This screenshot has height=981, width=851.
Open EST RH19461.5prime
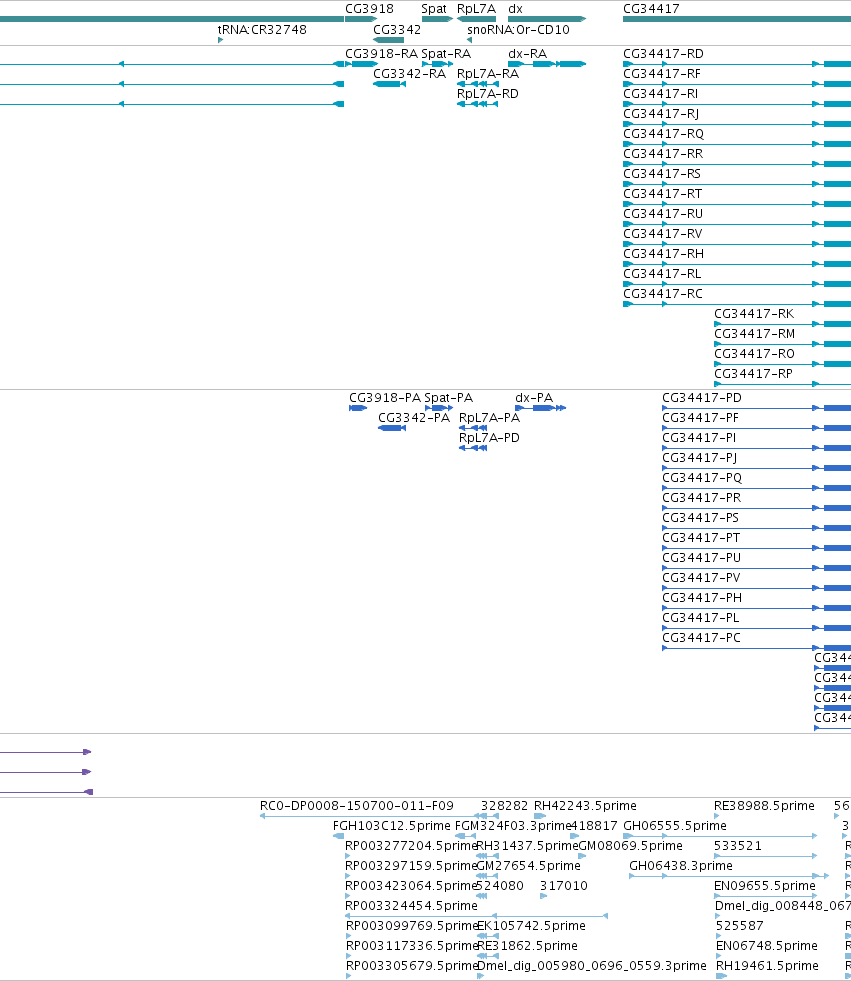tap(767, 966)
